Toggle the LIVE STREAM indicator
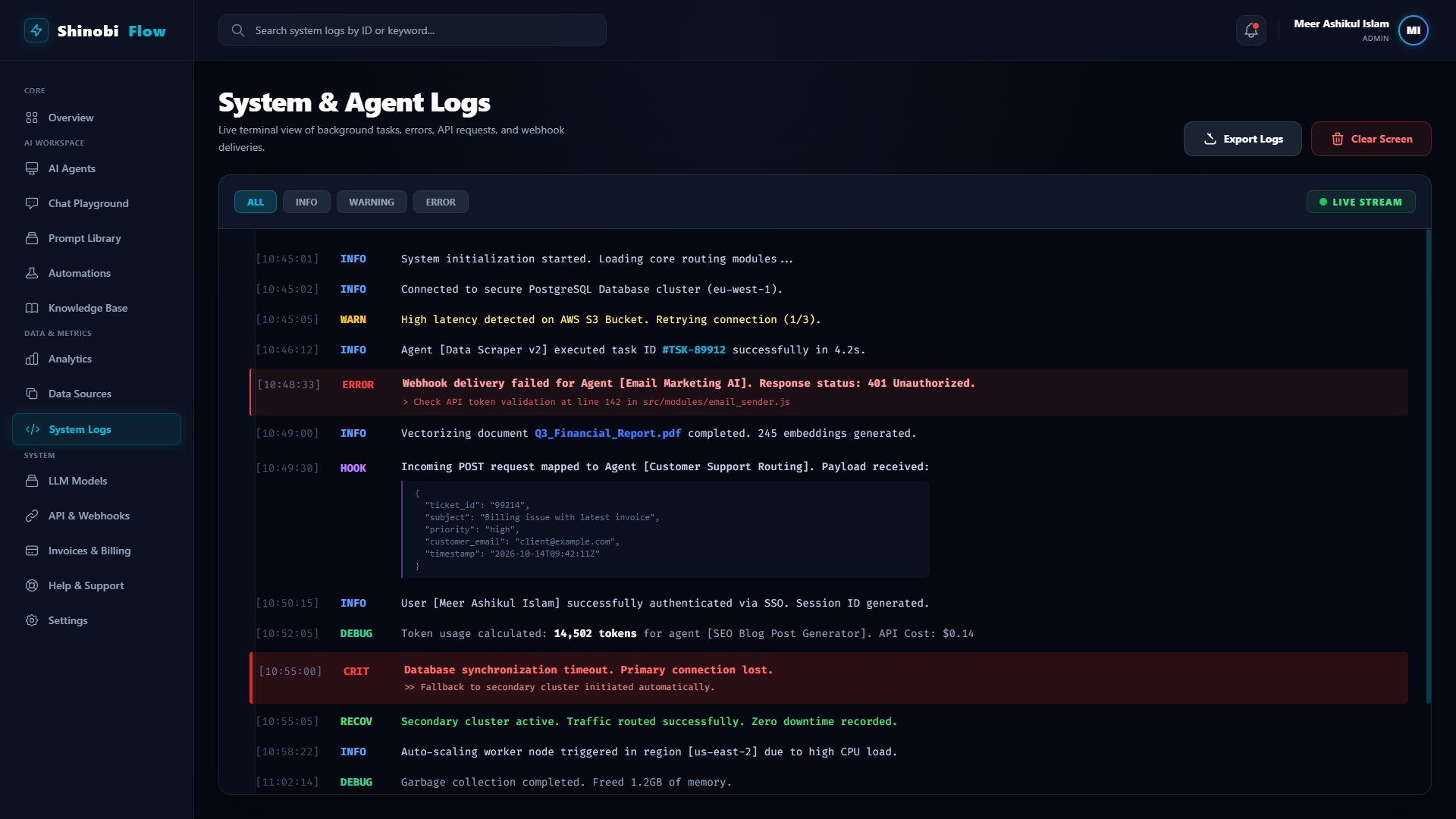The image size is (1456, 819). click(x=1361, y=202)
